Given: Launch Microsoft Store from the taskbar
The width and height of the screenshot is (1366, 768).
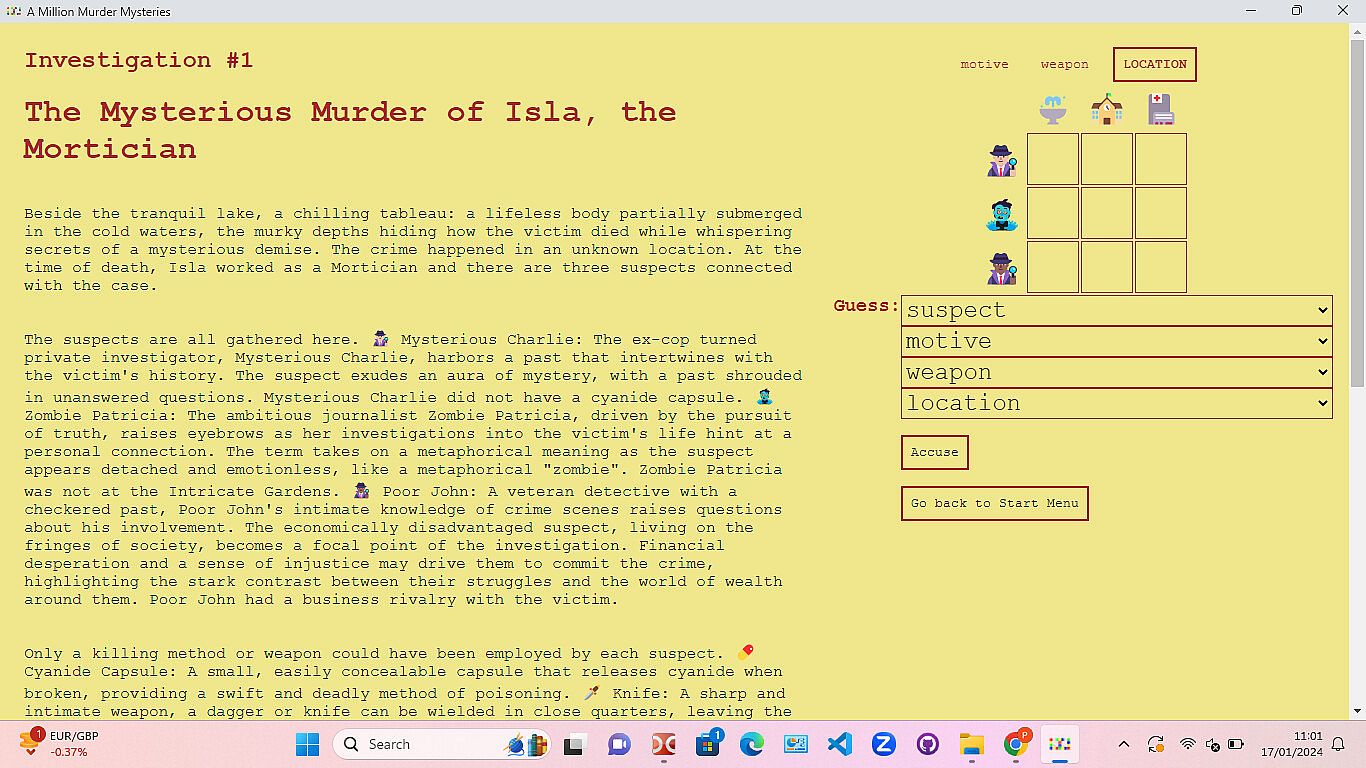Looking at the screenshot, I should tap(708, 744).
